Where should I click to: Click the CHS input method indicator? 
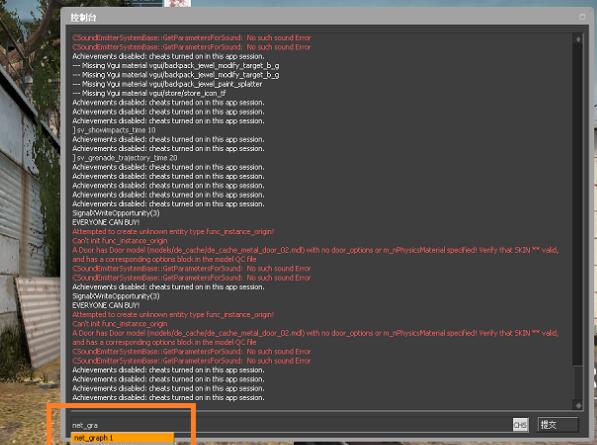[520, 425]
